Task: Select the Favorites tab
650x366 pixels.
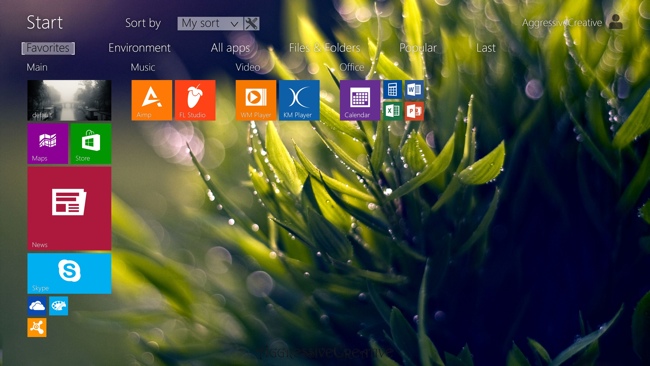Action: tap(48, 48)
